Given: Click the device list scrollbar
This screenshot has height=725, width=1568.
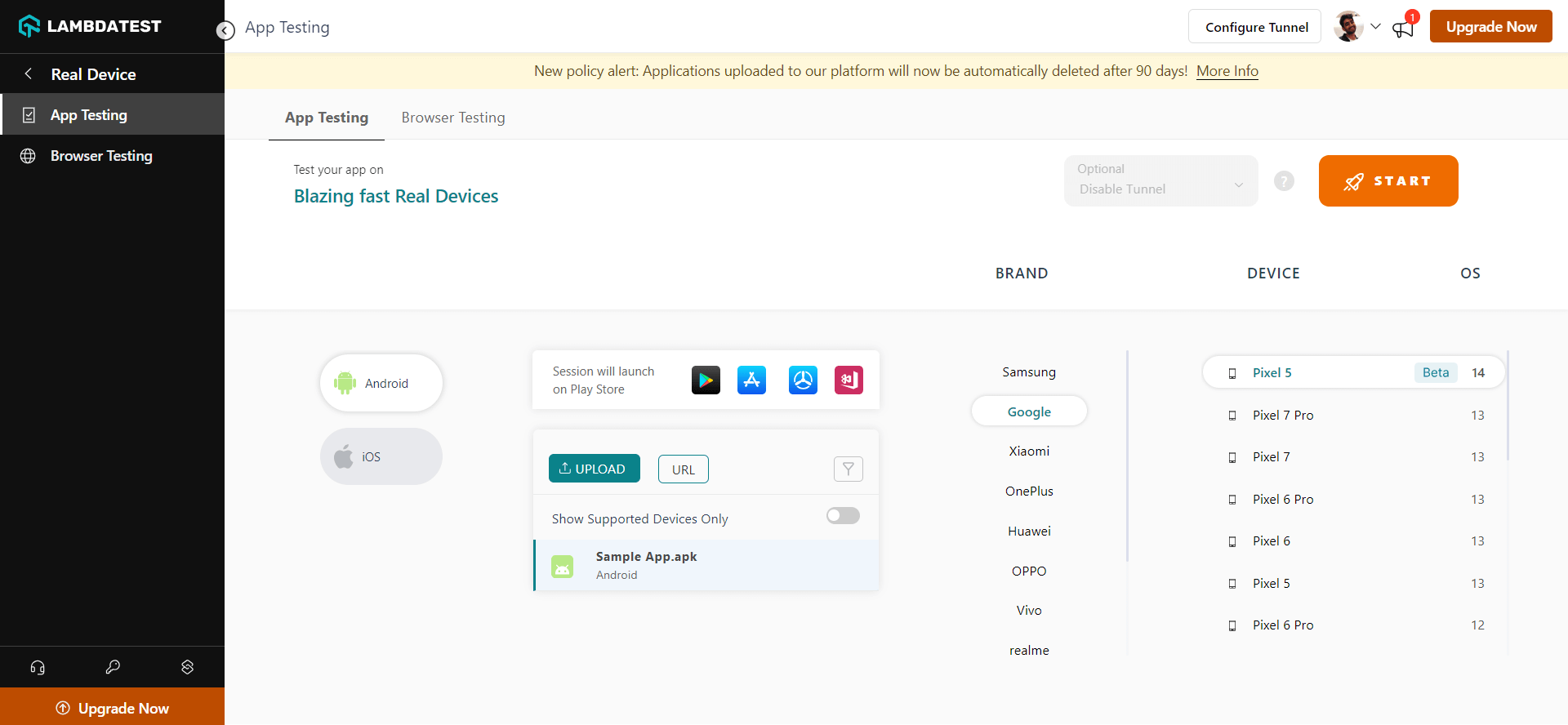Looking at the screenshot, I should coord(1508,405).
